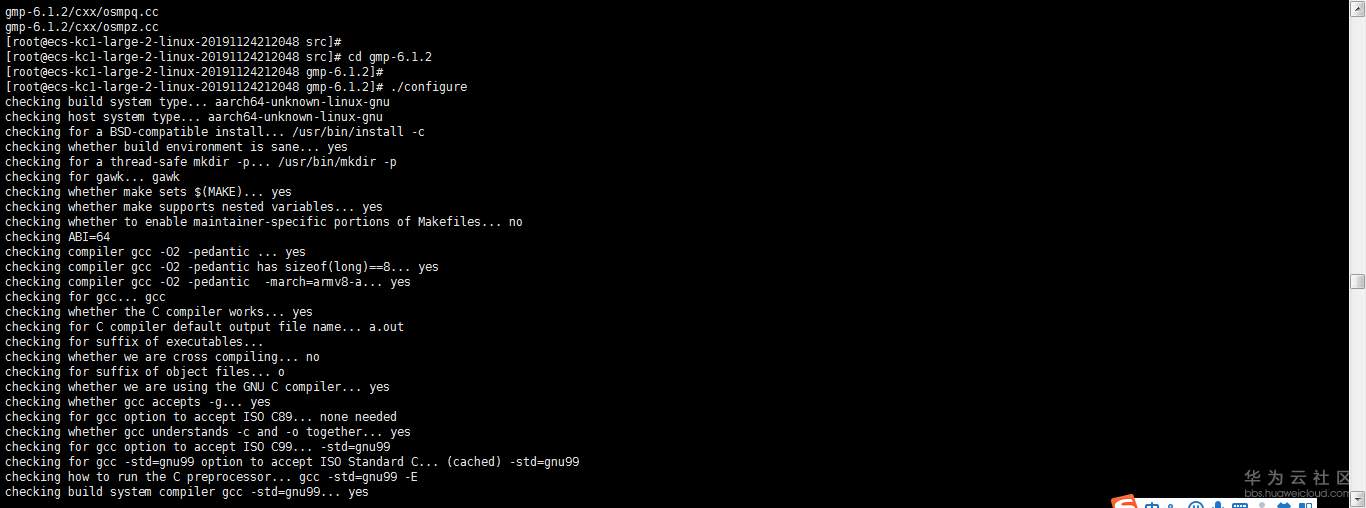Open the soft keyboard icon in the IME bar

[x=1240, y=505]
